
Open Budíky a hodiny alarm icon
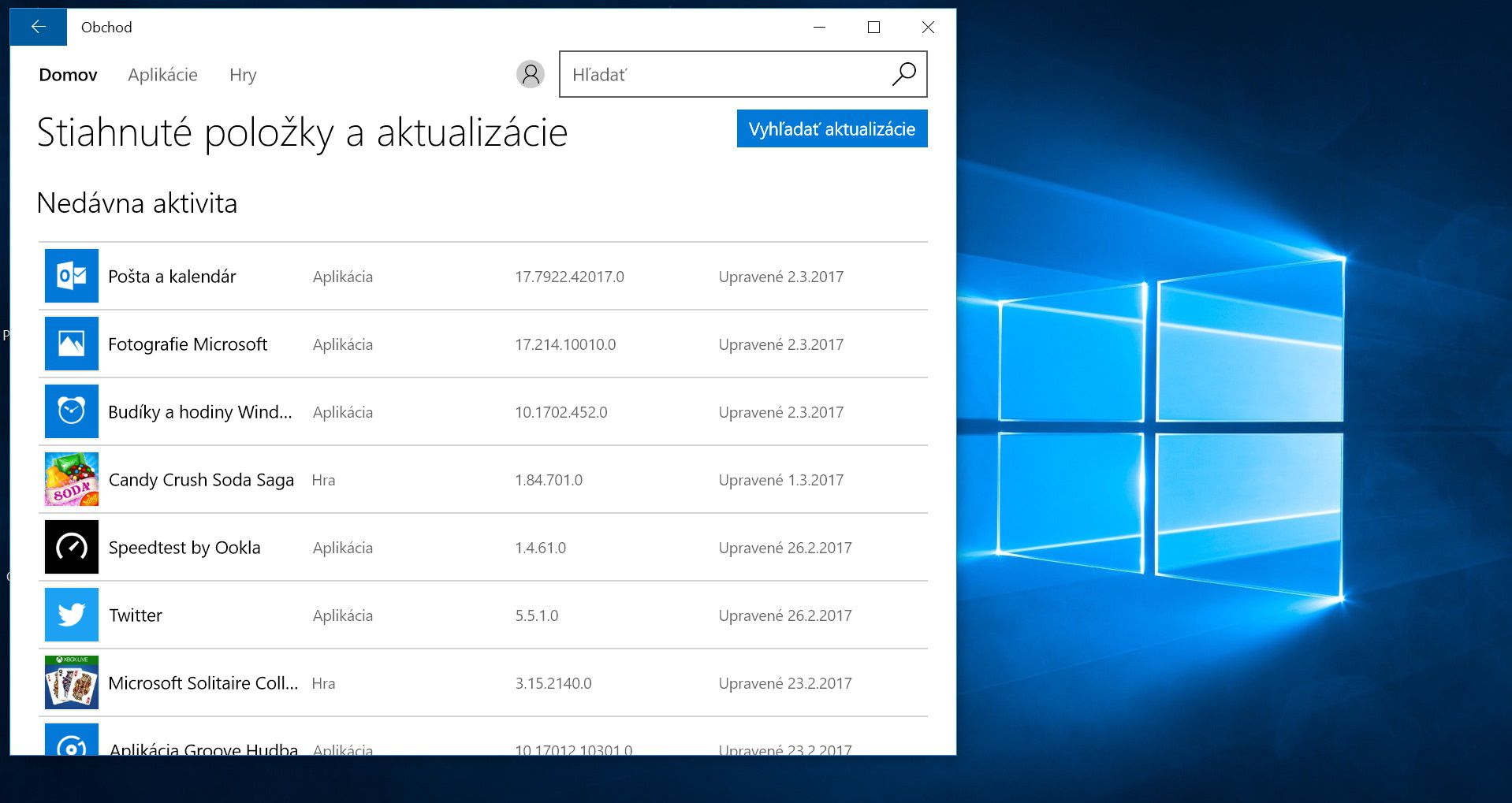72,411
